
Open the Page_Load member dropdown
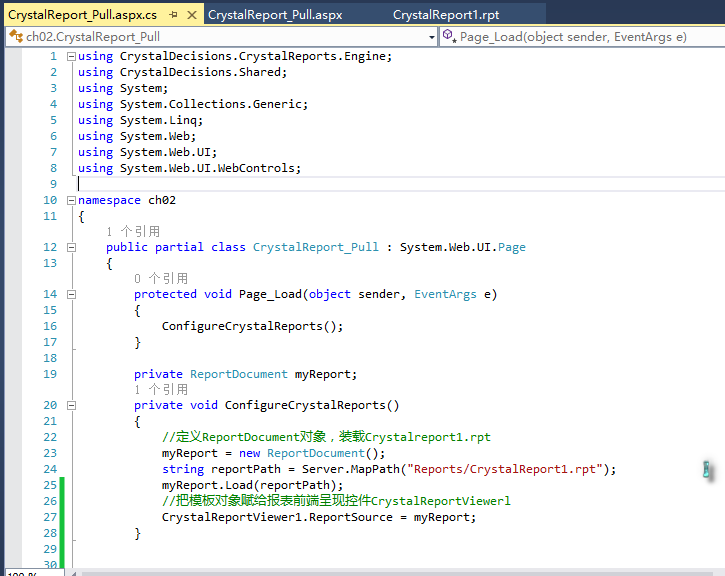point(583,37)
